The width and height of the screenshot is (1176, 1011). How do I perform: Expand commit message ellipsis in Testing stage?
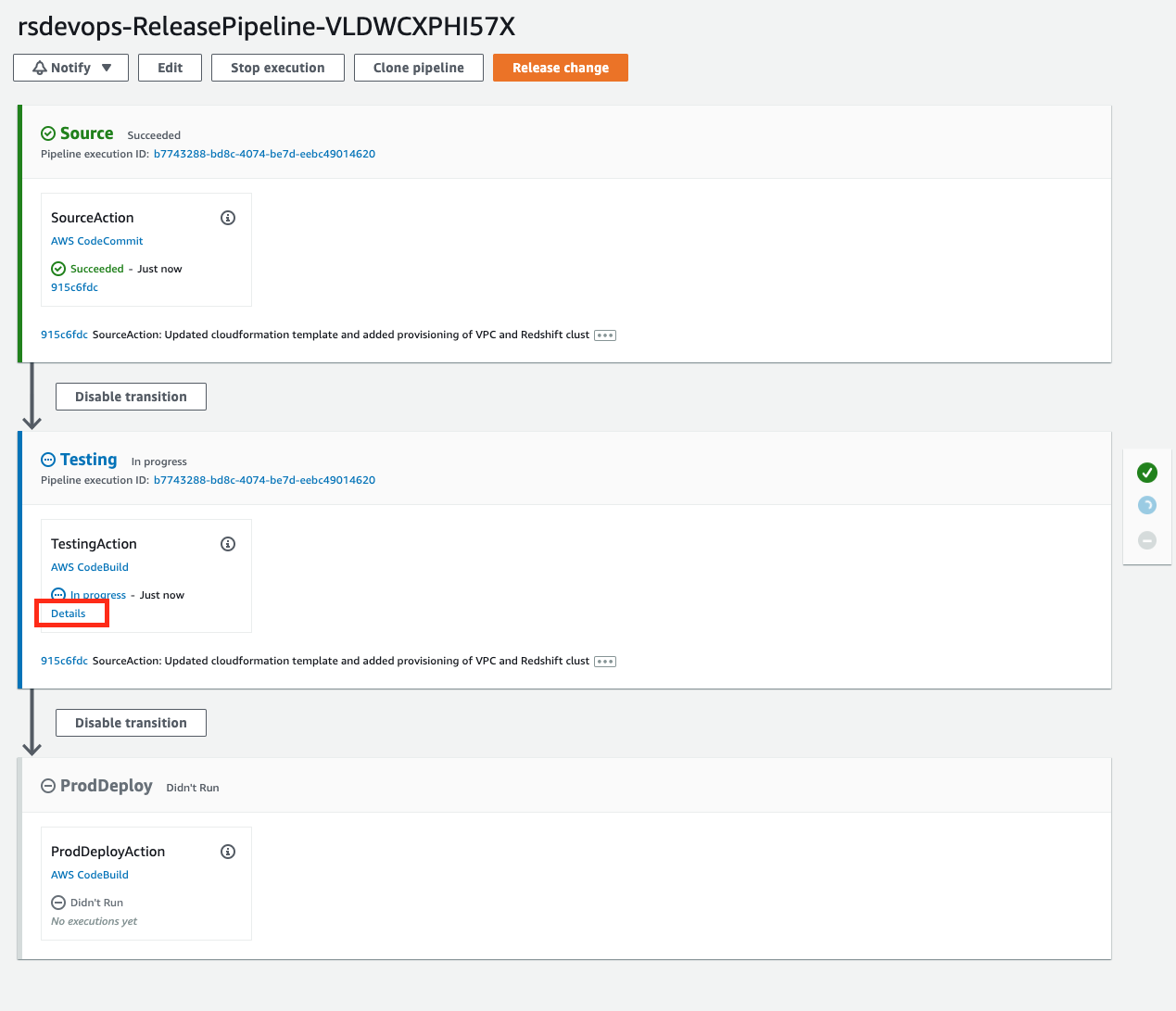click(605, 662)
